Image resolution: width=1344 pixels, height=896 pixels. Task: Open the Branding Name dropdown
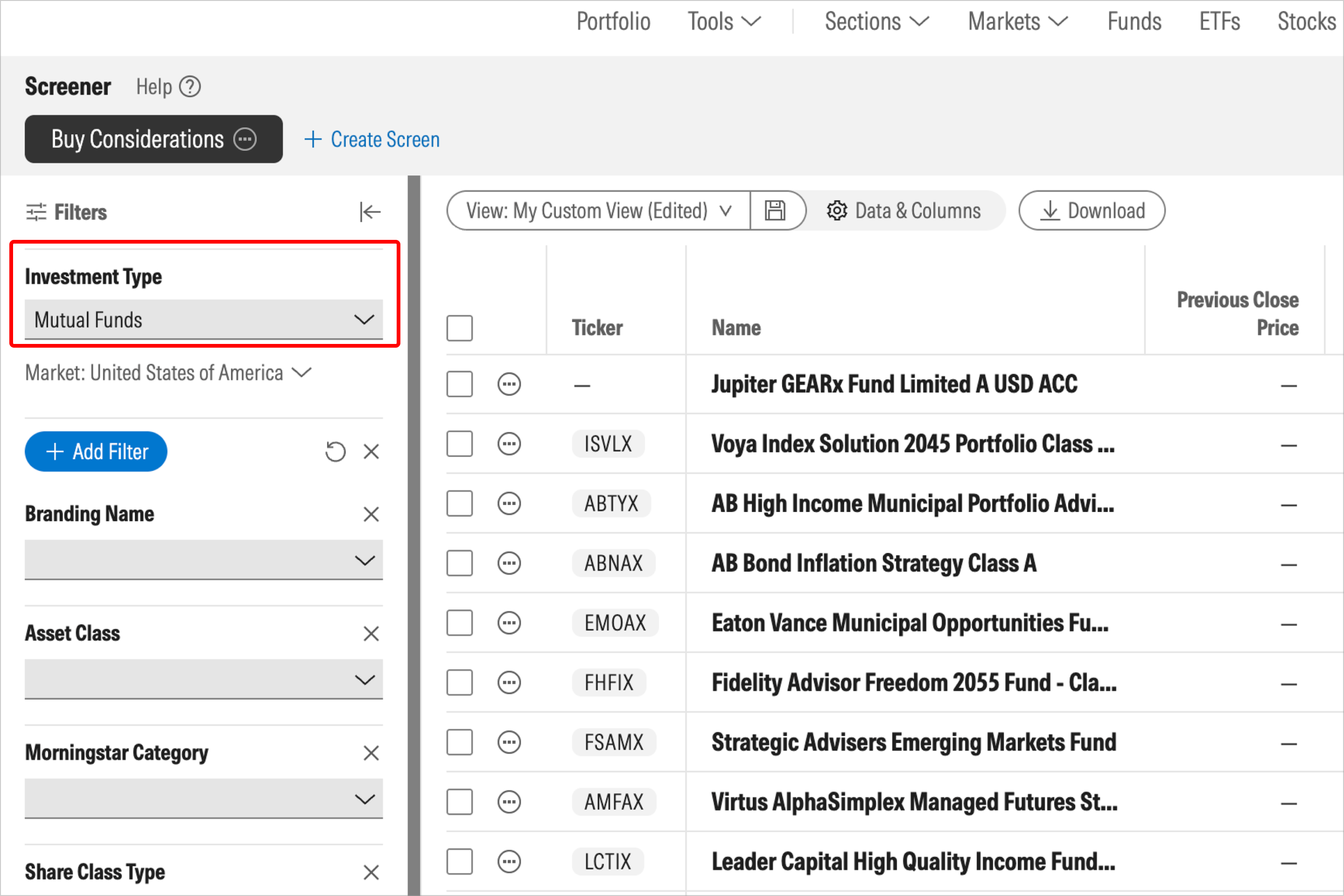[x=203, y=560]
